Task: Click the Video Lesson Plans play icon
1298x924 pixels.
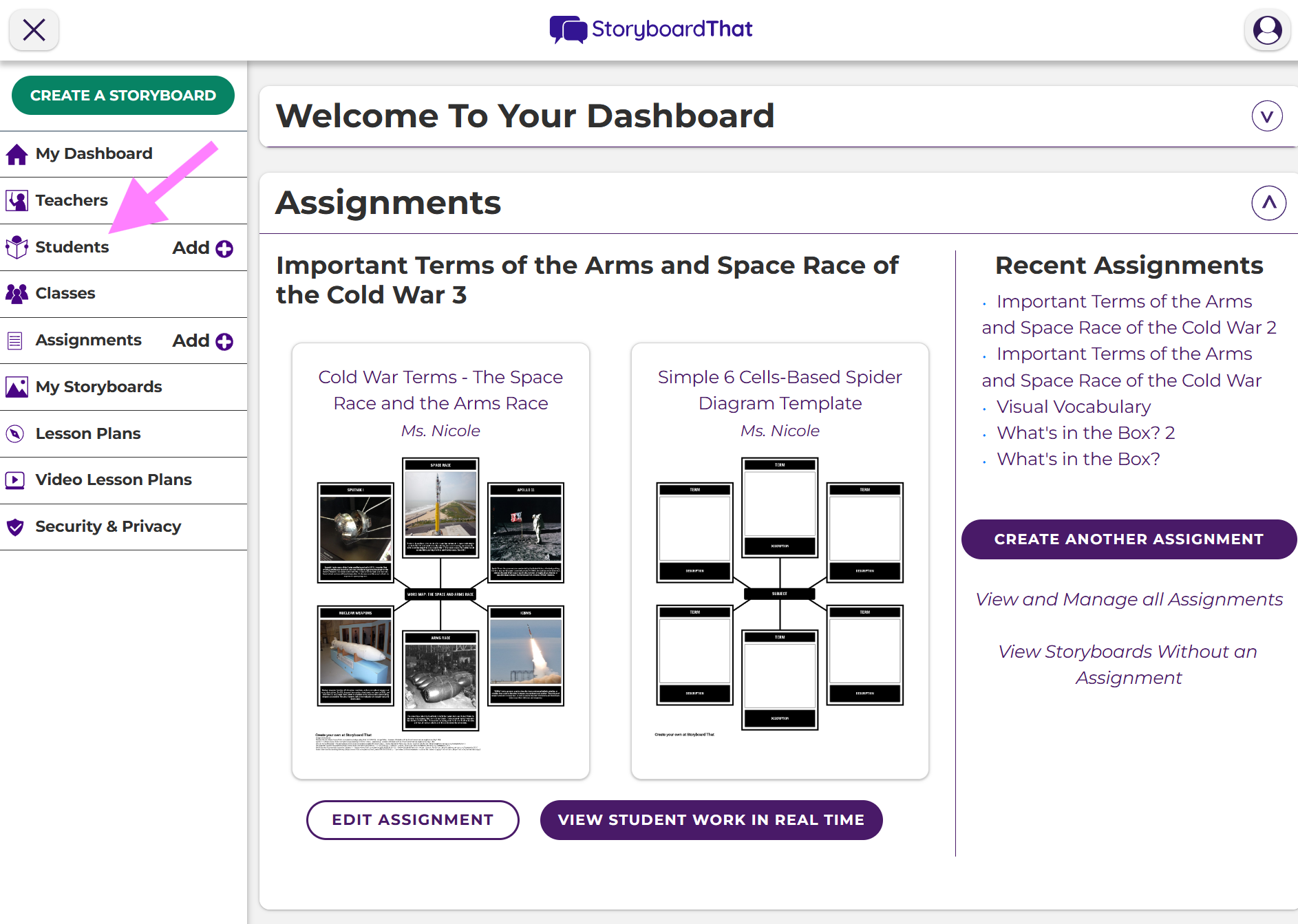Action: [15, 480]
